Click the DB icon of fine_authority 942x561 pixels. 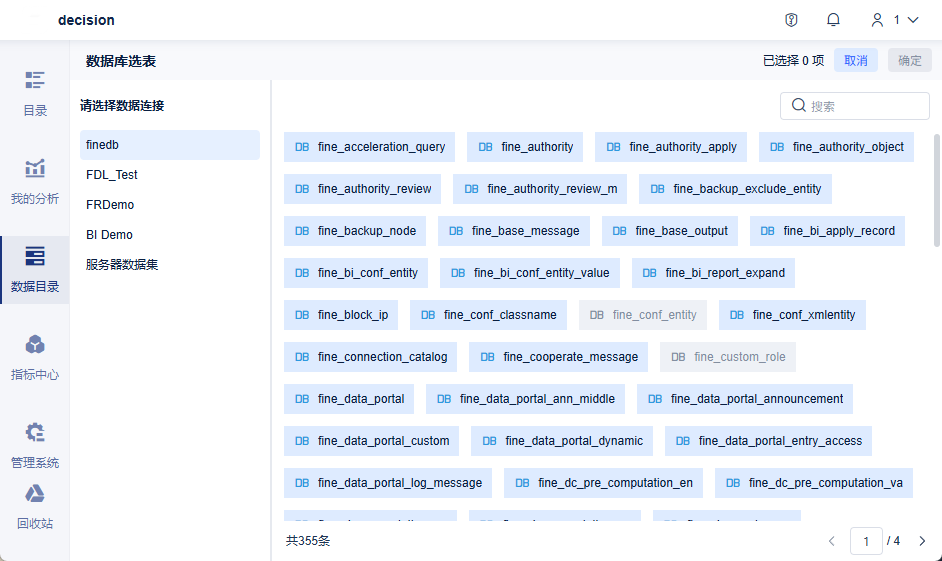click(x=485, y=147)
